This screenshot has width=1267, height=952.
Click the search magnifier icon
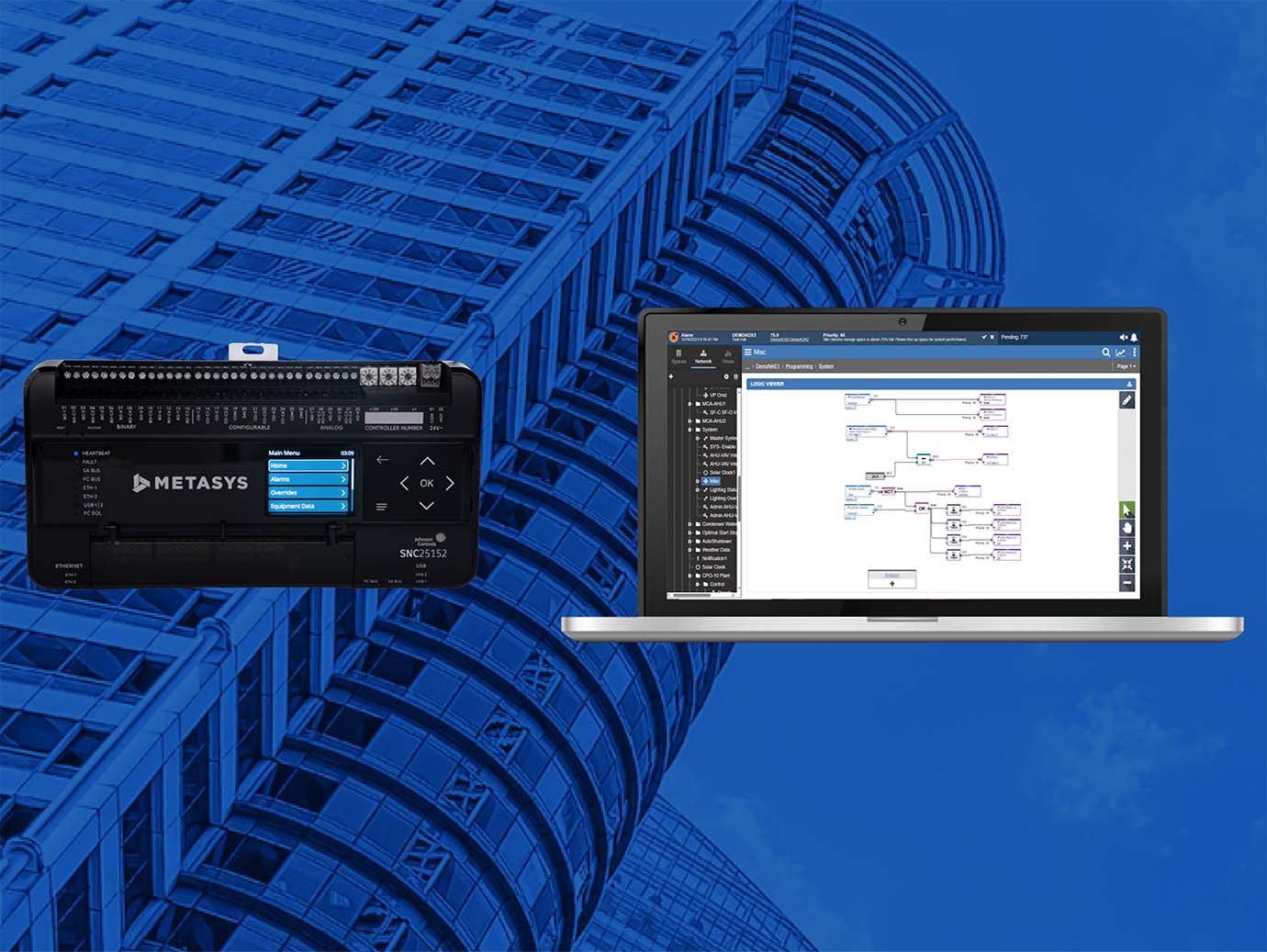[1106, 353]
